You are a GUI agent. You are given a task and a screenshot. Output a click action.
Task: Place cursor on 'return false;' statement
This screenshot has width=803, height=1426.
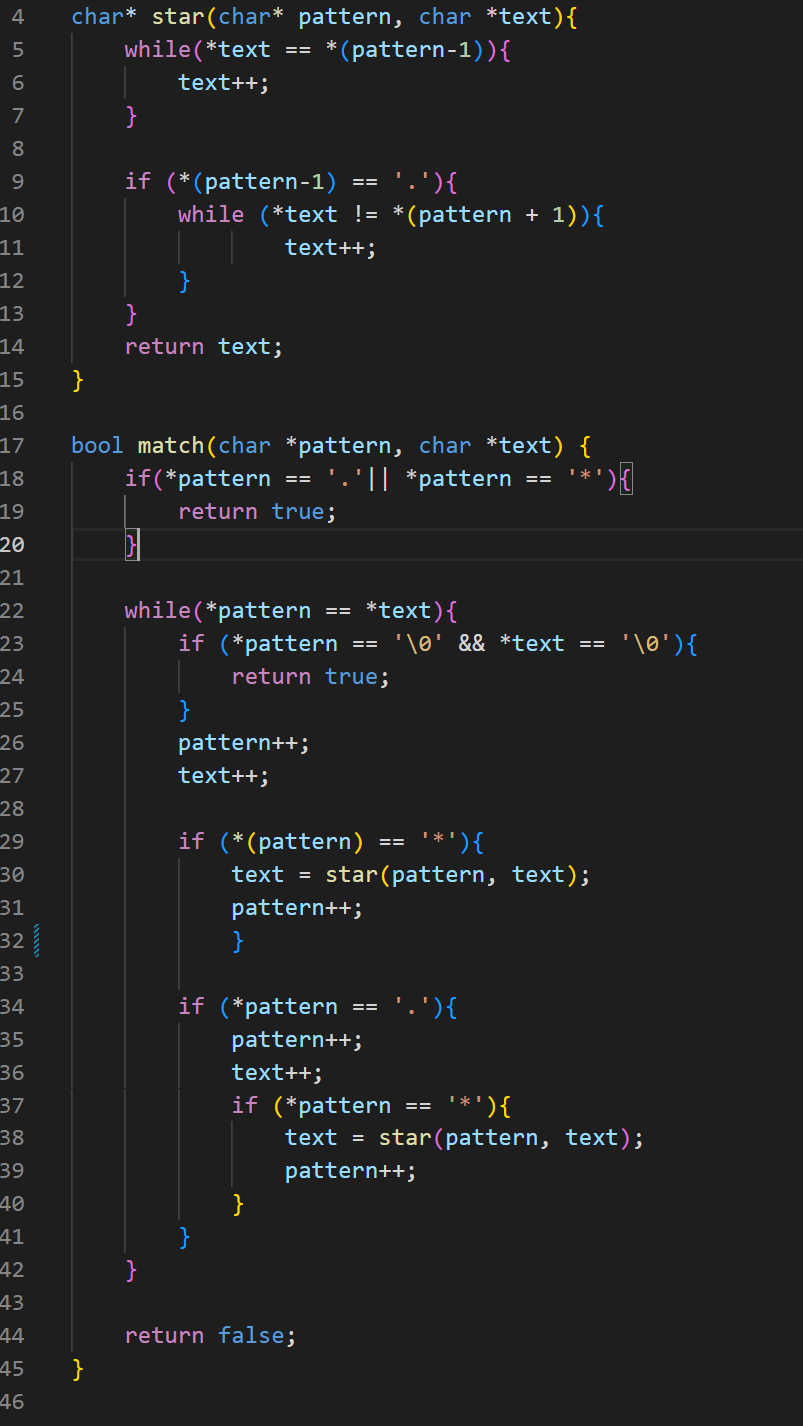click(210, 1336)
